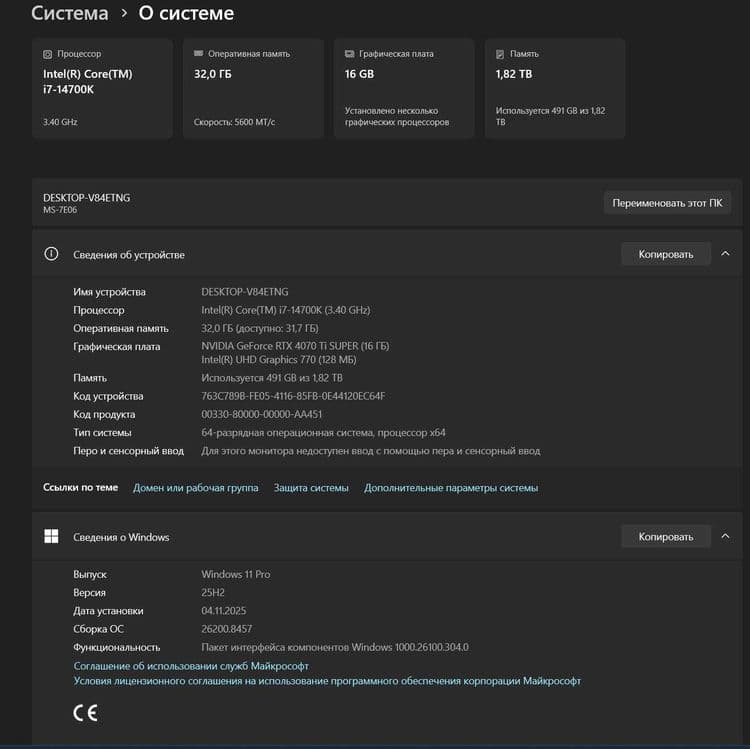Copy device info with Копировать button
The width and height of the screenshot is (750, 749).
[666, 254]
